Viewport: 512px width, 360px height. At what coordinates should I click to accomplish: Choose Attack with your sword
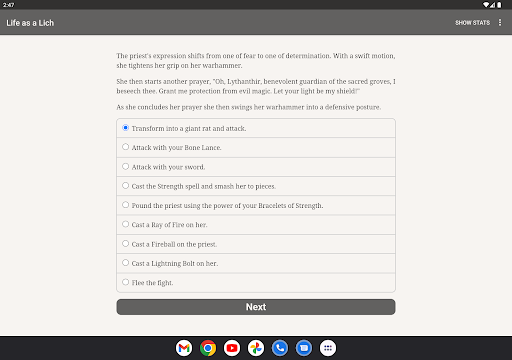tap(256, 167)
